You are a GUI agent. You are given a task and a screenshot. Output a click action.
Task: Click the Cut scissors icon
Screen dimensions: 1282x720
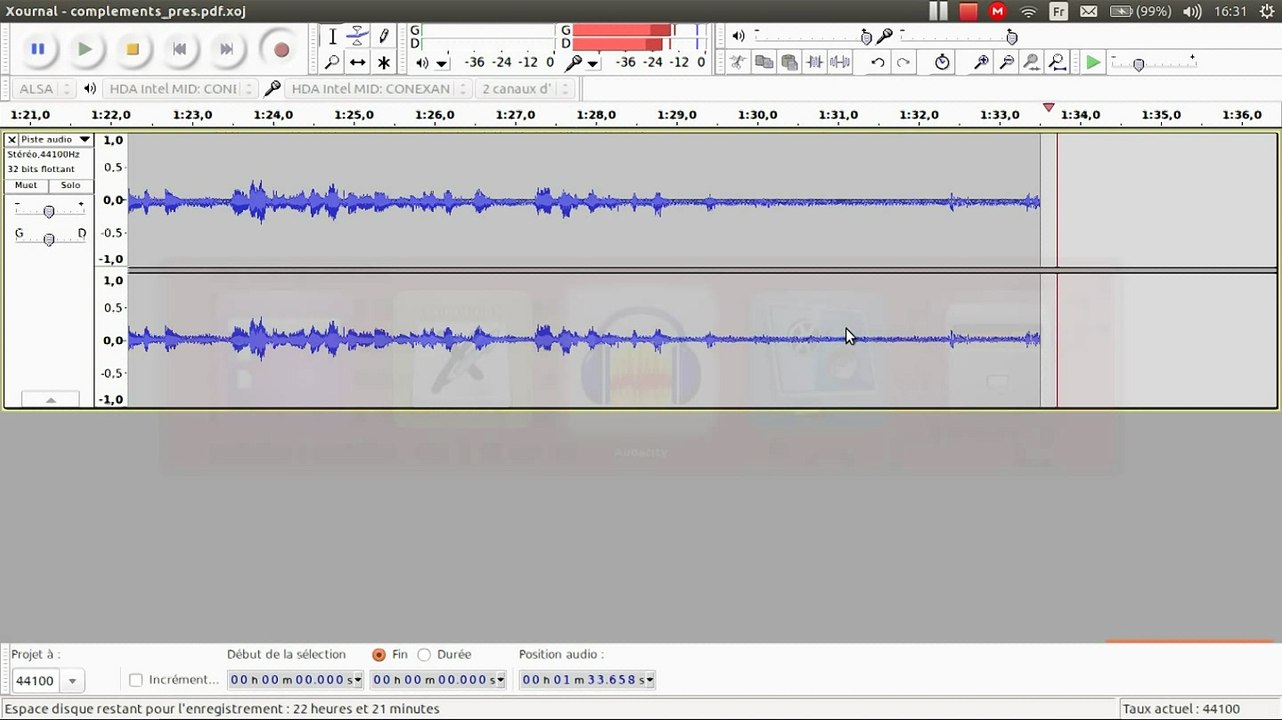point(738,62)
